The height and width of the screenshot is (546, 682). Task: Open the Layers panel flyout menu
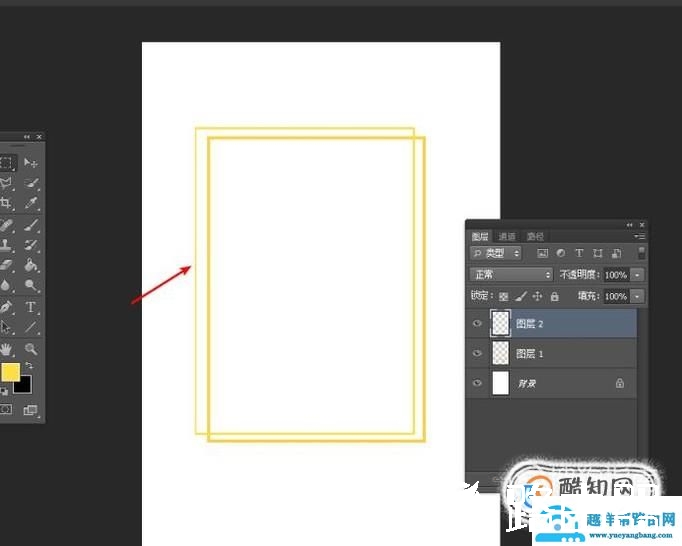click(x=639, y=236)
